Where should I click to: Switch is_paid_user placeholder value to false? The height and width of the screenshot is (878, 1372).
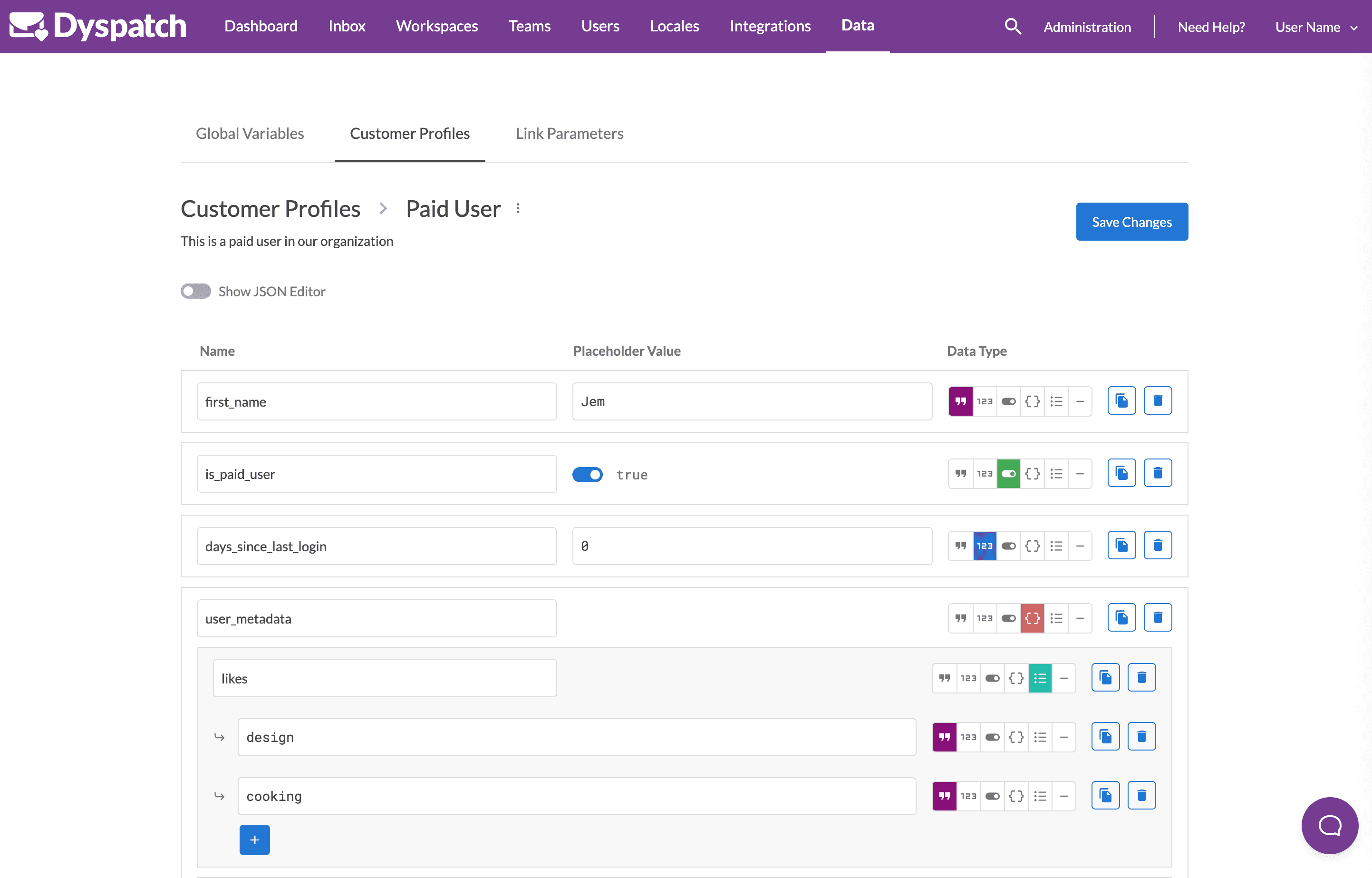pos(588,474)
